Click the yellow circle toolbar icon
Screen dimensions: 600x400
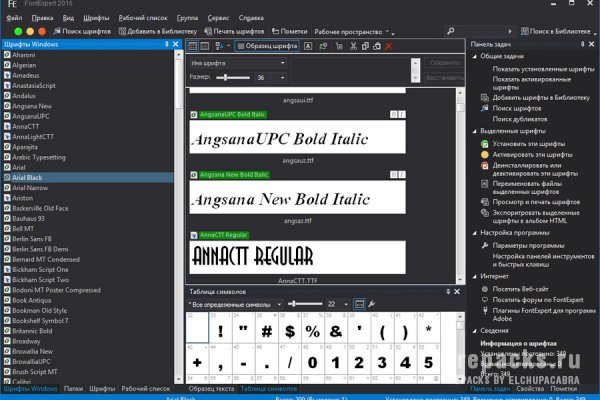(x=30, y=31)
